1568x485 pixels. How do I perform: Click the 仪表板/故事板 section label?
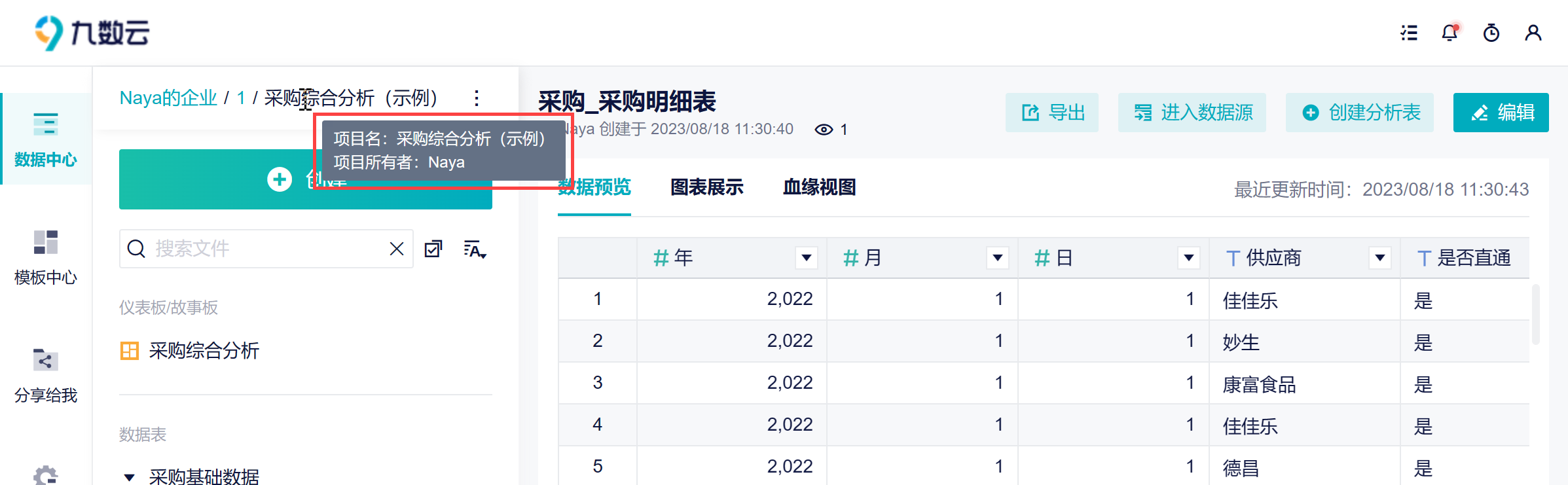pos(168,307)
